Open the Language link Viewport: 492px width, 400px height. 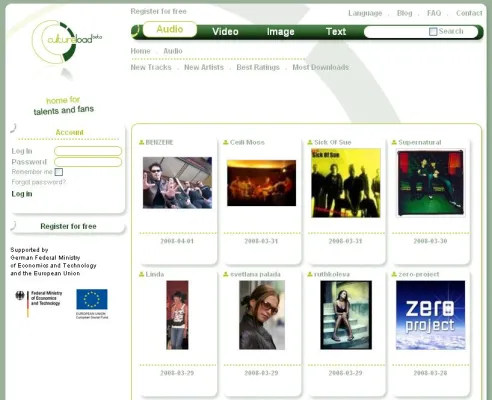point(365,13)
